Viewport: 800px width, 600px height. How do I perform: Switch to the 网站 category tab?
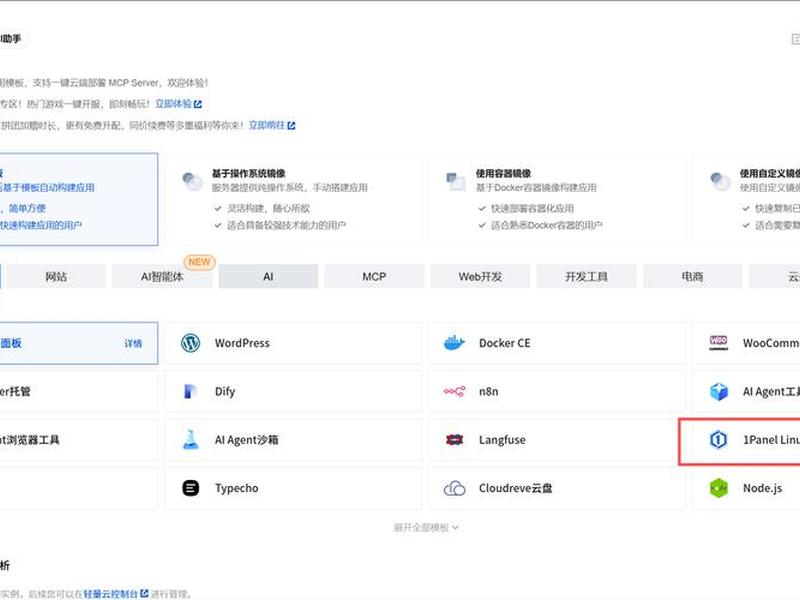pyautogui.click(x=56, y=277)
